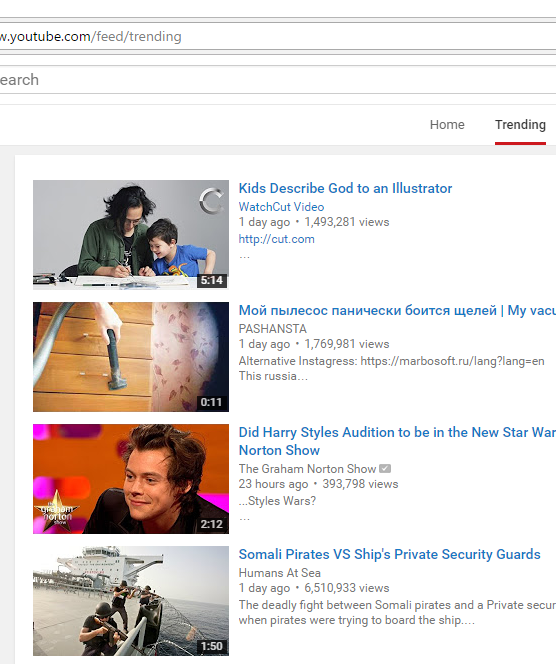Focus the YouTube search box
The height and width of the screenshot is (664, 556).
[x=278, y=80]
